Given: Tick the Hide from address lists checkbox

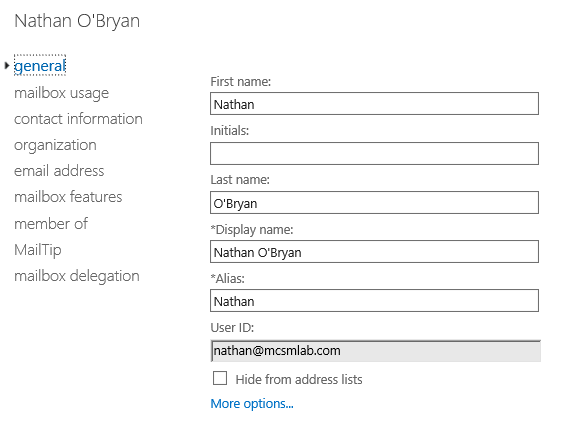Looking at the screenshot, I should (220, 378).
